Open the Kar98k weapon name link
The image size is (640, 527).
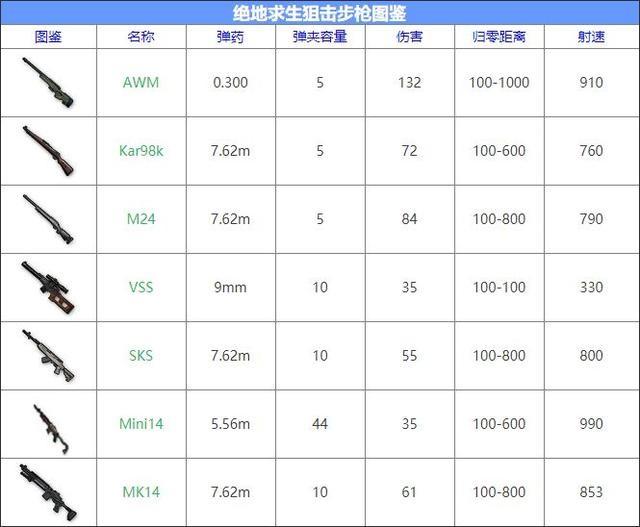click(x=141, y=151)
